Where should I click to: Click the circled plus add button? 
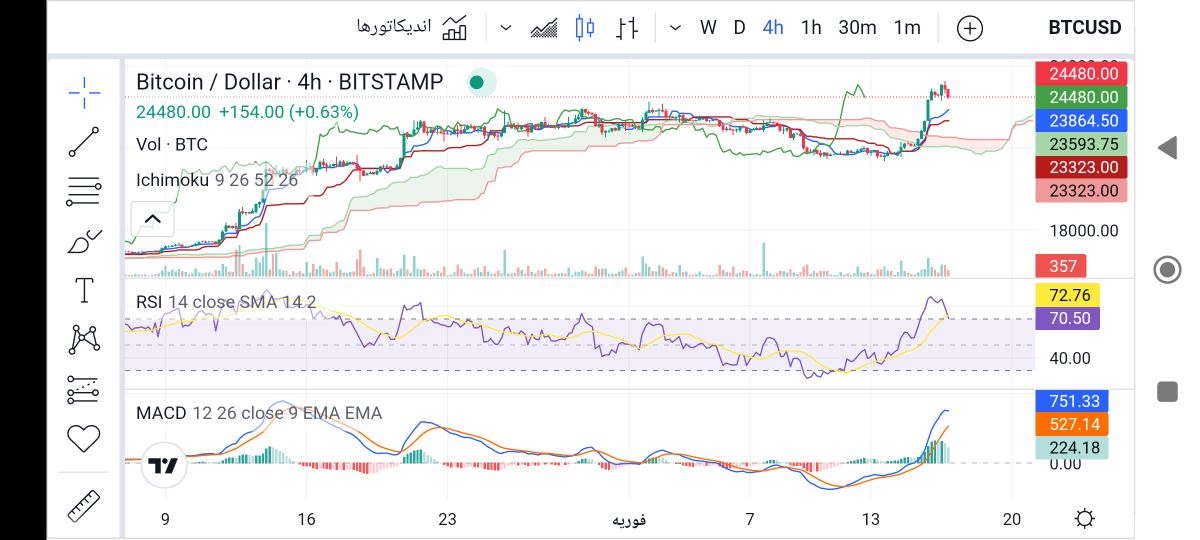[x=969, y=28]
